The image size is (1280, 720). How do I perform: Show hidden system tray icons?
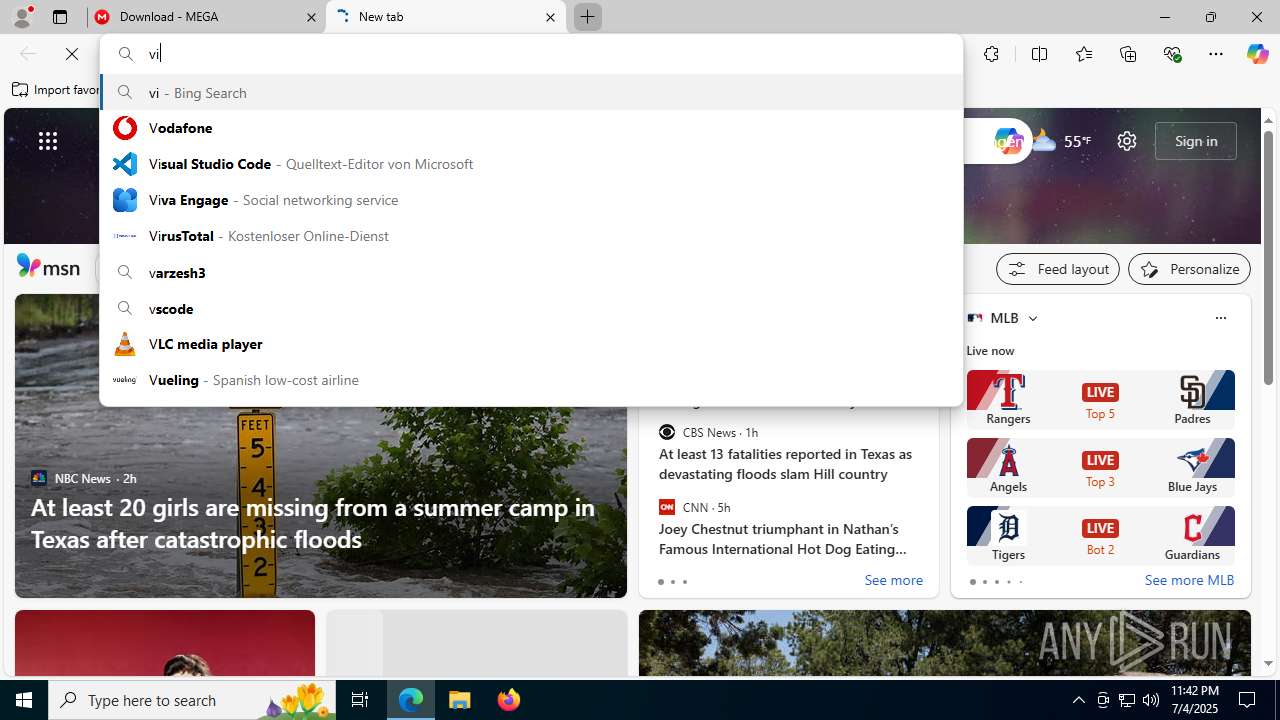1078,700
